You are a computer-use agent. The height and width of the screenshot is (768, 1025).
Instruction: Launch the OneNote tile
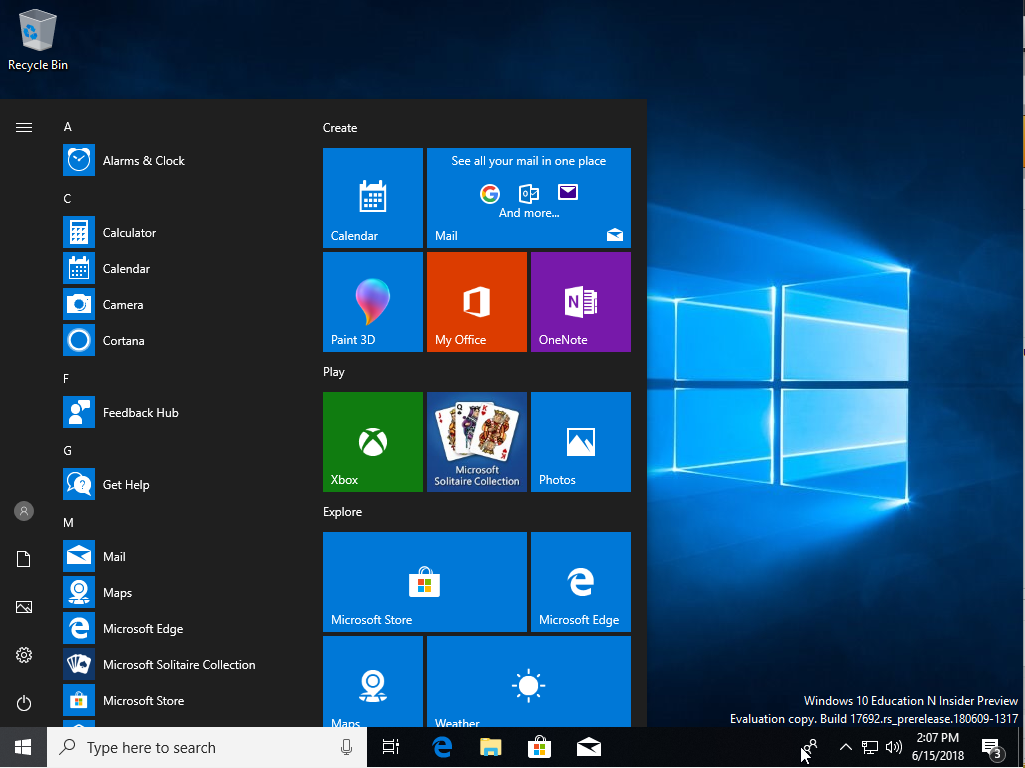click(x=580, y=302)
